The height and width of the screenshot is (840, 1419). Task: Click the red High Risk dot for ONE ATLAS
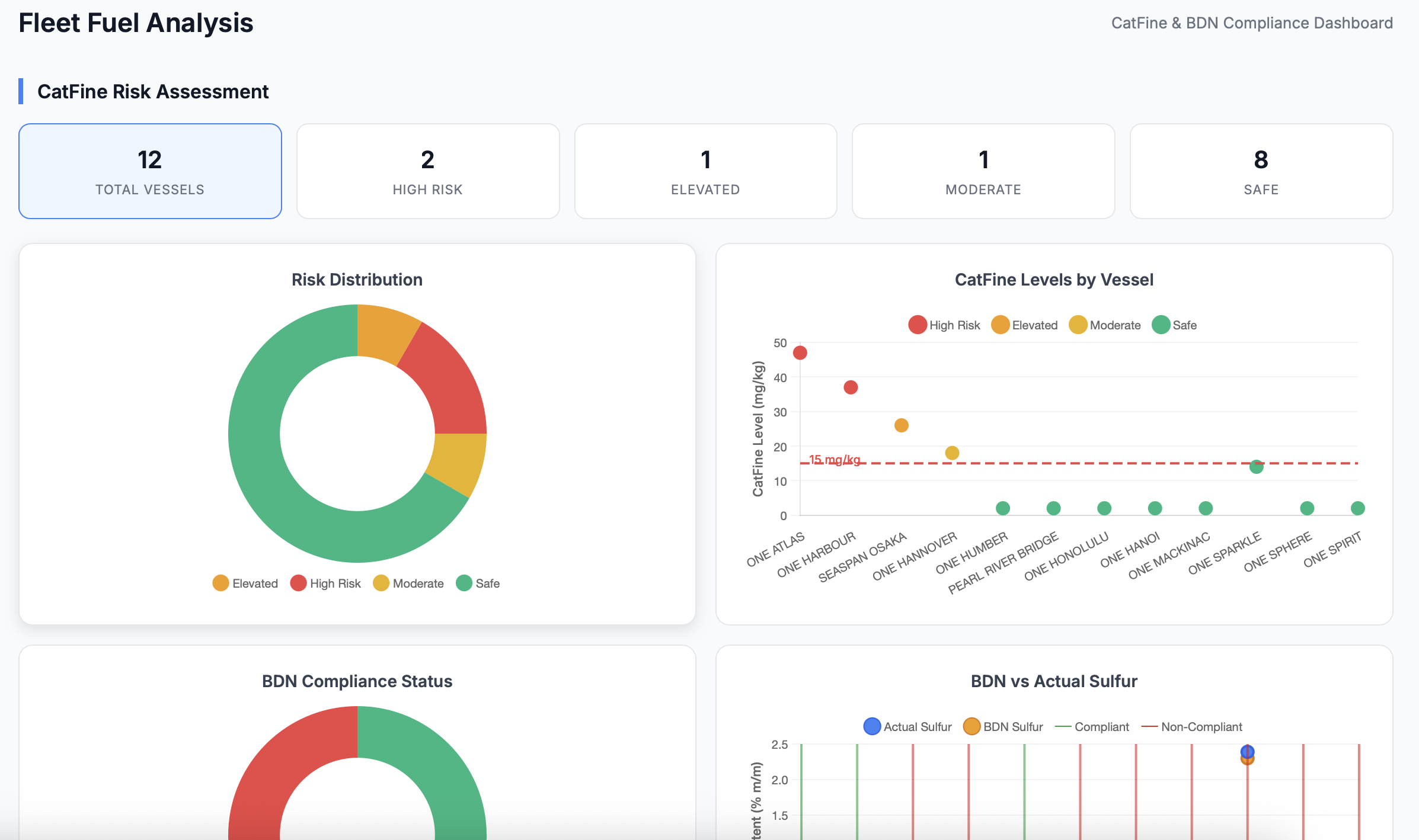point(800,352)
